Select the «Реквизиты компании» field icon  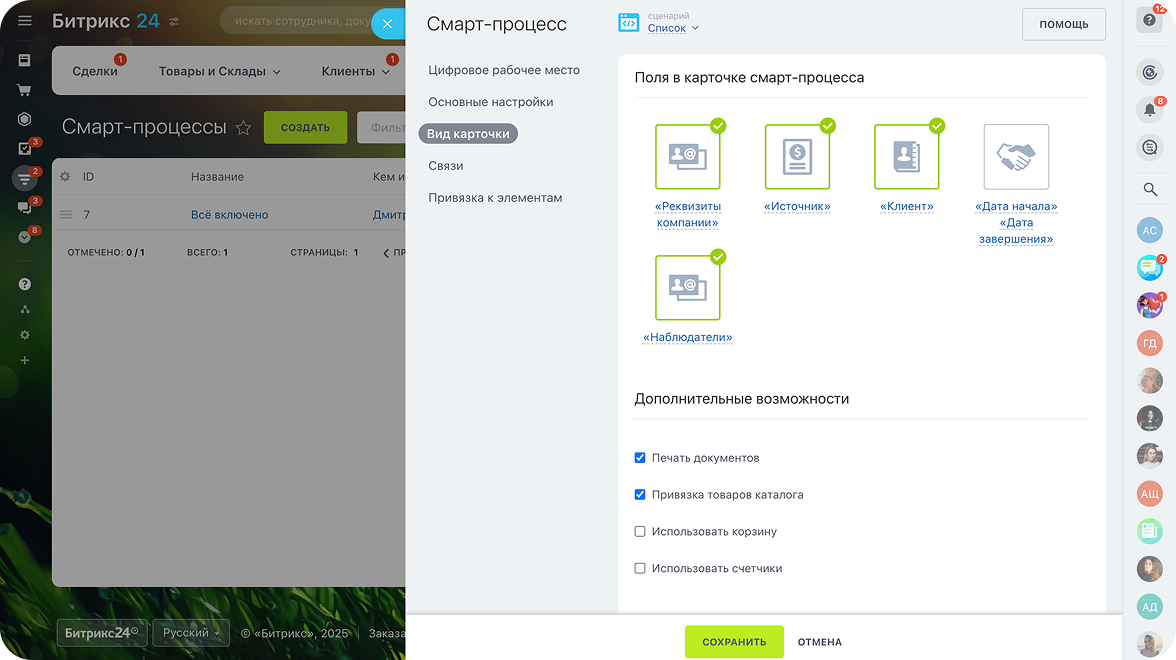687,157
